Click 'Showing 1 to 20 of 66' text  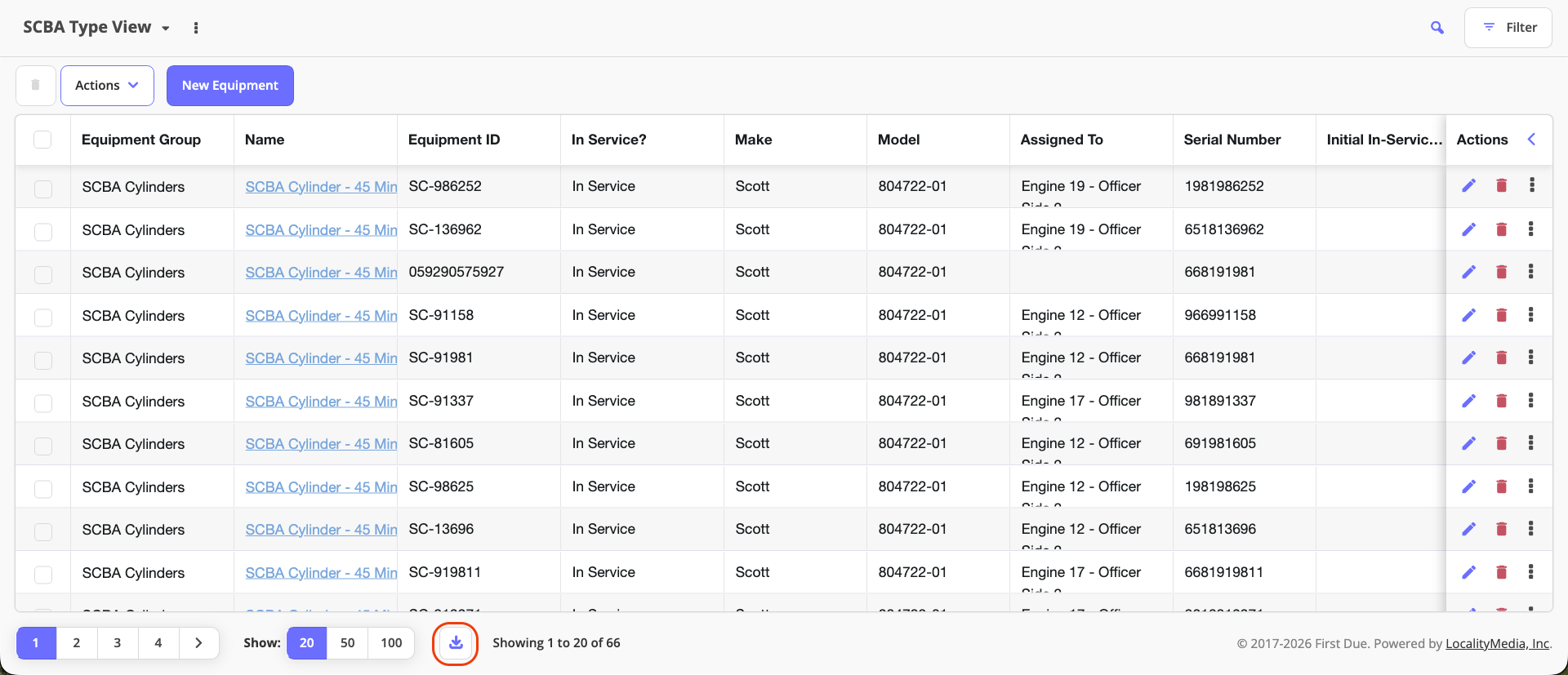[x=556, y=643]
